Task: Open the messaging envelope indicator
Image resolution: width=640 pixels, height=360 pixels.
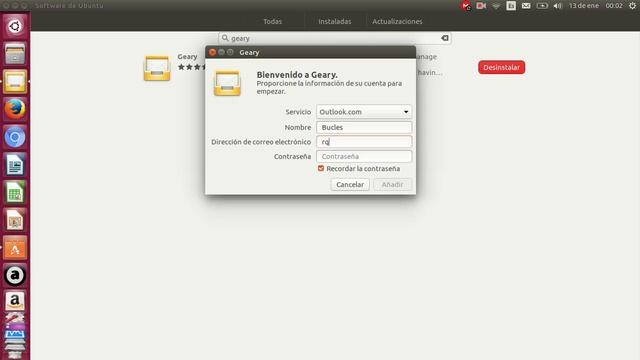Action: 526,6
